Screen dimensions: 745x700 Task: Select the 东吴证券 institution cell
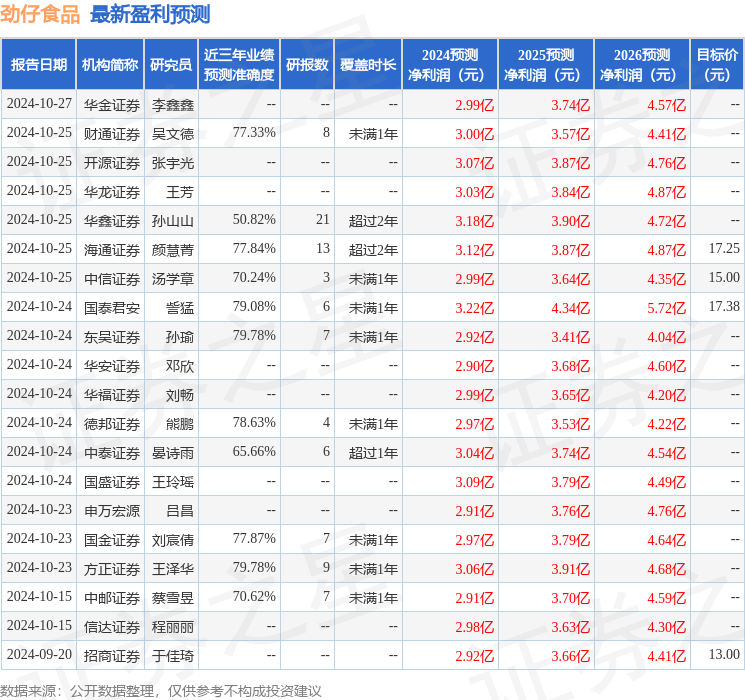(x=112, y=337)
